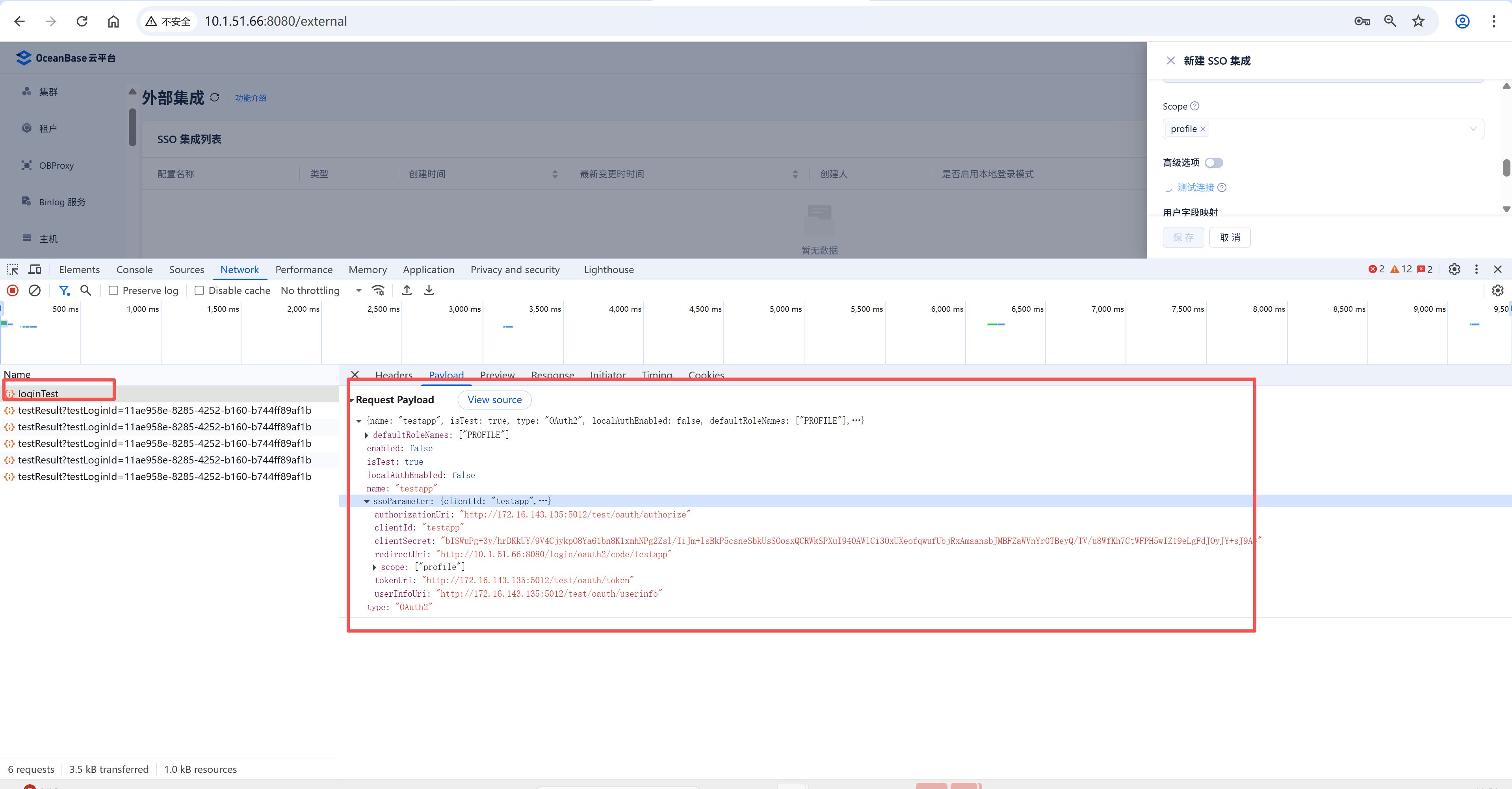
Task: Click the address bar URL
Action: coord(275,21)
